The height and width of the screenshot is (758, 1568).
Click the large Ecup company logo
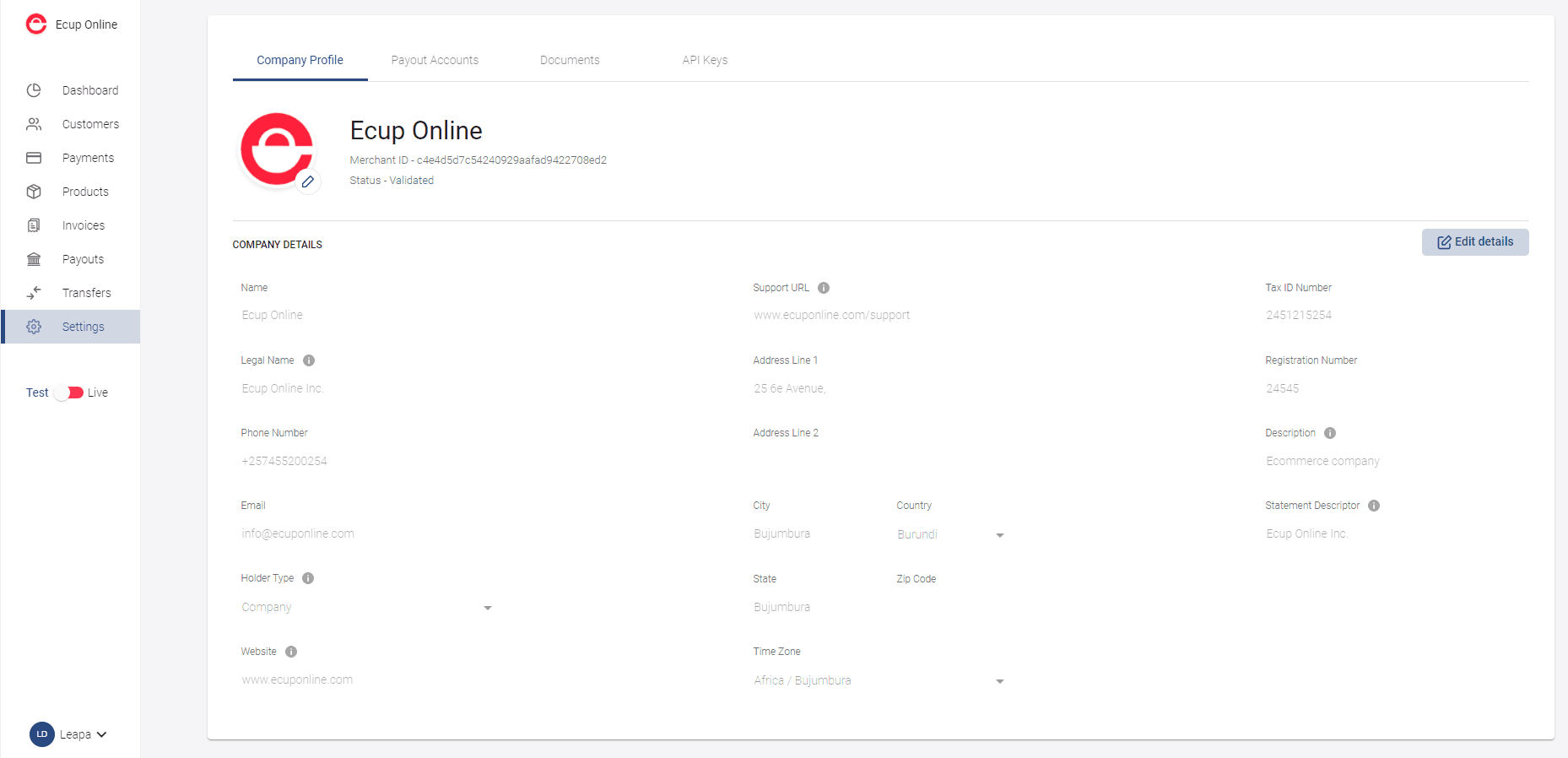pyautogui.click(x=277, y=149)
